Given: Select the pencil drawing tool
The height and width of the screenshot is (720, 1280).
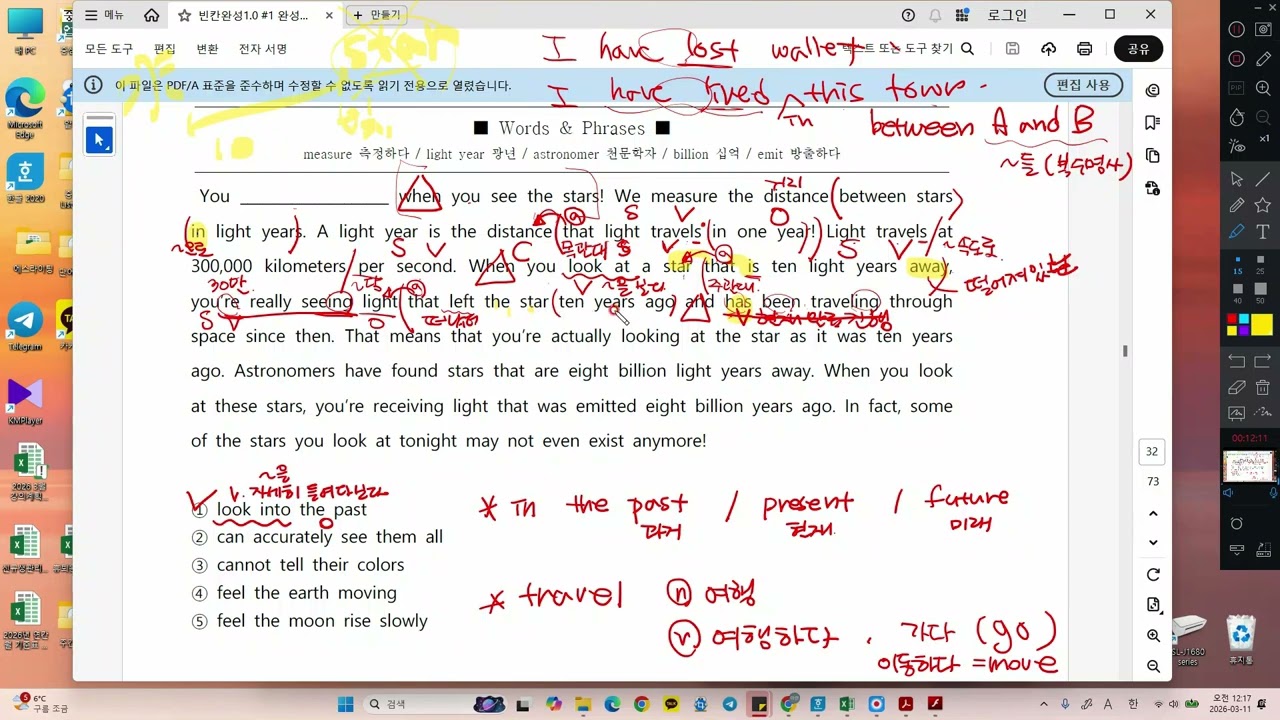Looking at the screenshot, I should [x=1237, y=205].
